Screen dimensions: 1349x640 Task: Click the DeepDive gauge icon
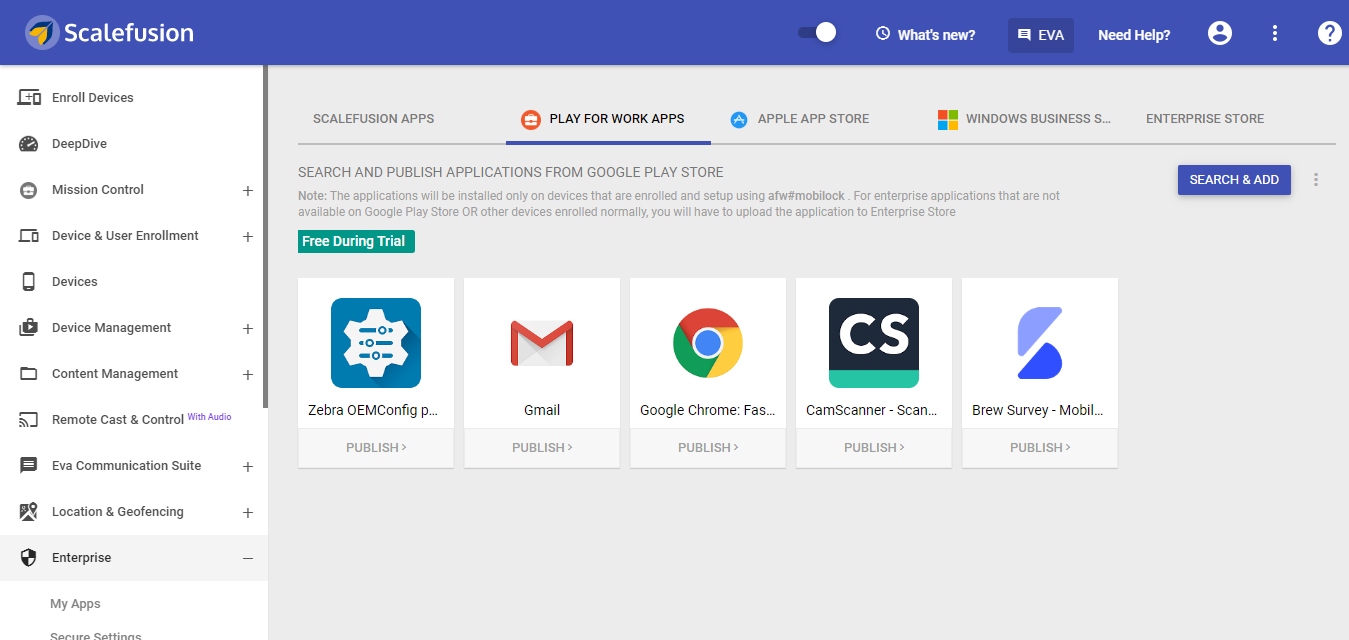click(x=29, y=144)
